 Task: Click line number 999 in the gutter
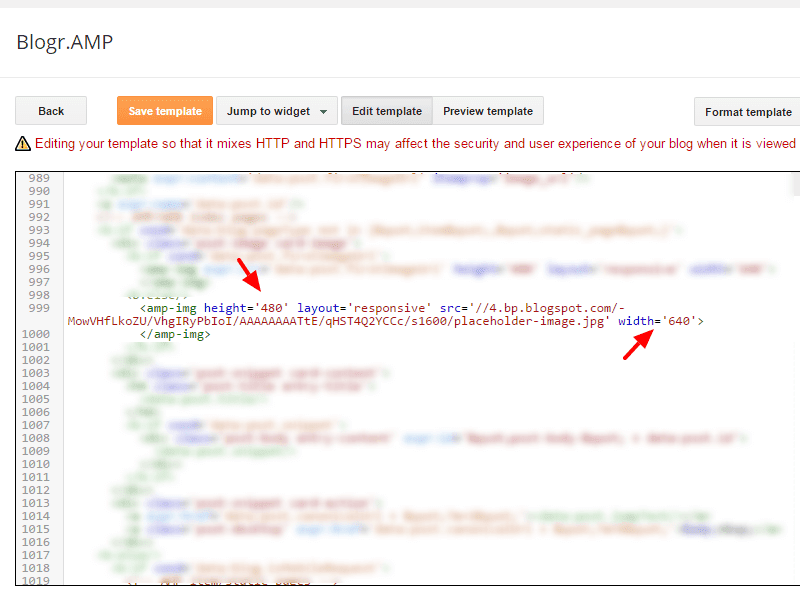pos(39,308)
